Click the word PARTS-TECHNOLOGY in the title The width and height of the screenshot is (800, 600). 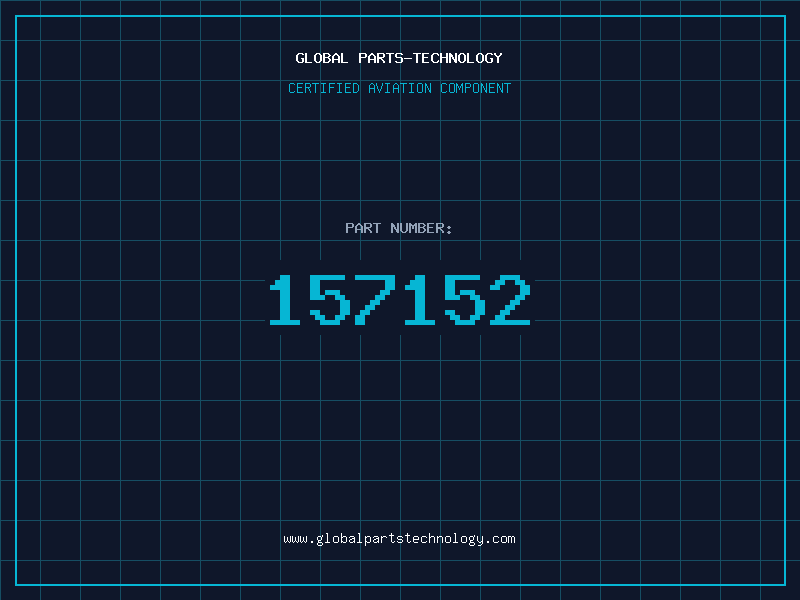click(x=431, y=58)
